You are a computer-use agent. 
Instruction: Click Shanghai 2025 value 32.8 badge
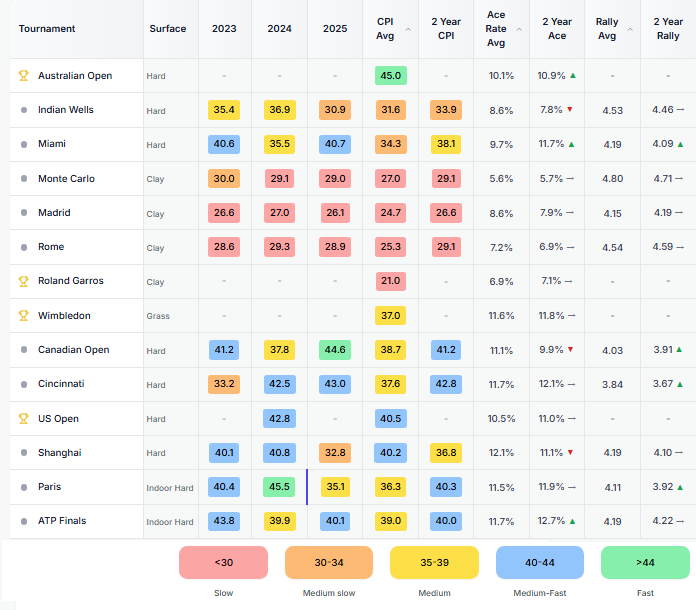(335, 452)
